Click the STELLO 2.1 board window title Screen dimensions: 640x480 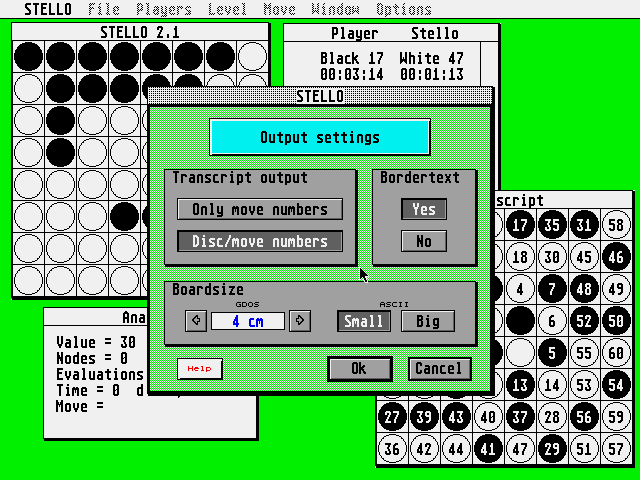[x=140, y=32]
